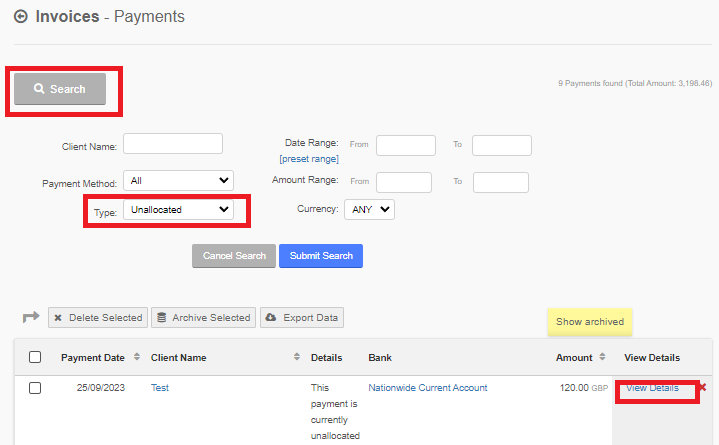Image resolution: width=719 pixels, height=445 pixels.
Task: Sort by Amount column arrows
Action: tap(602, 356)
